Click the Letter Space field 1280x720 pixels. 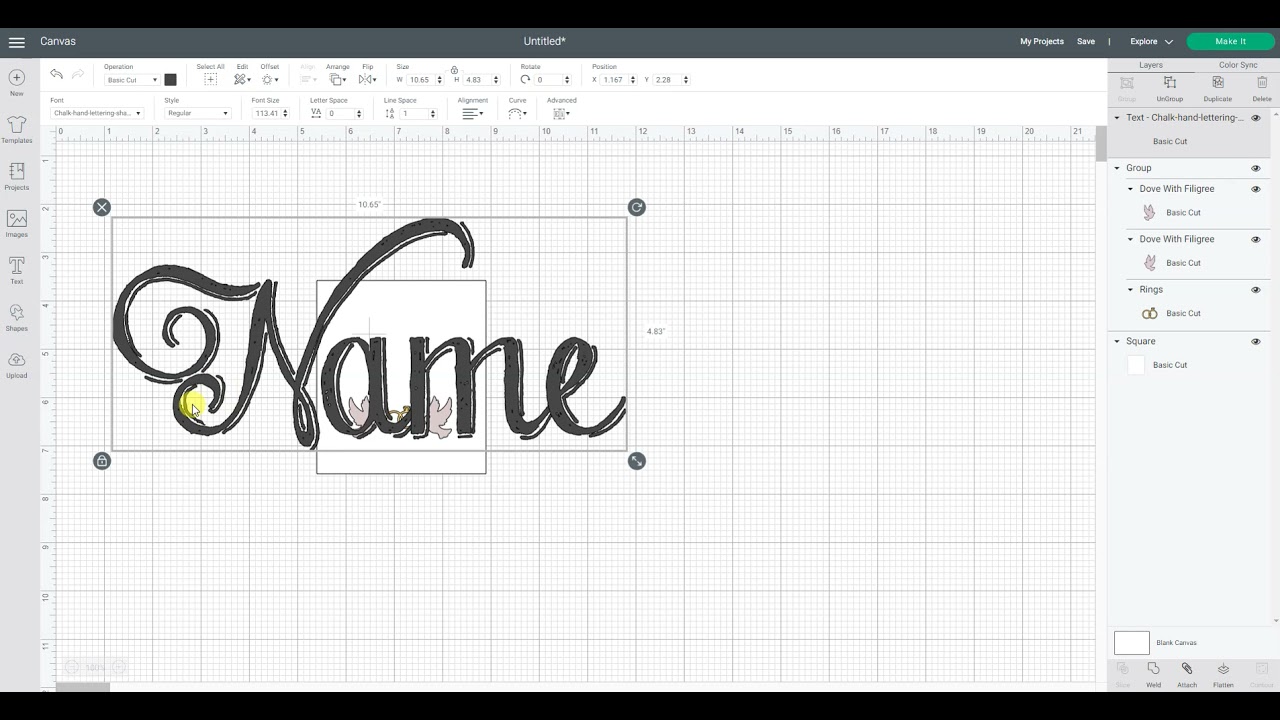340,113
